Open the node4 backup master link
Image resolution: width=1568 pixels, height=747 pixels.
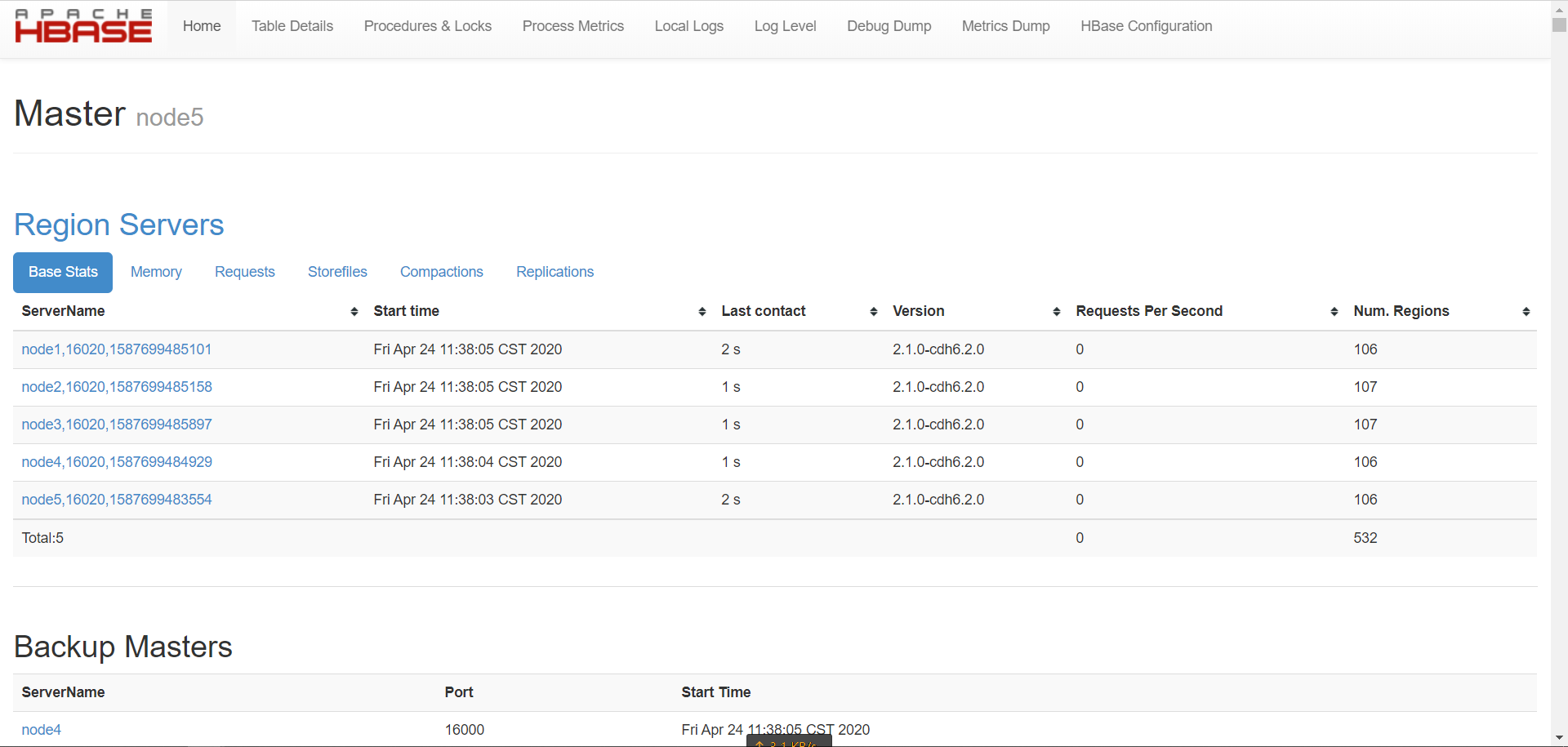tap(41, 729)
